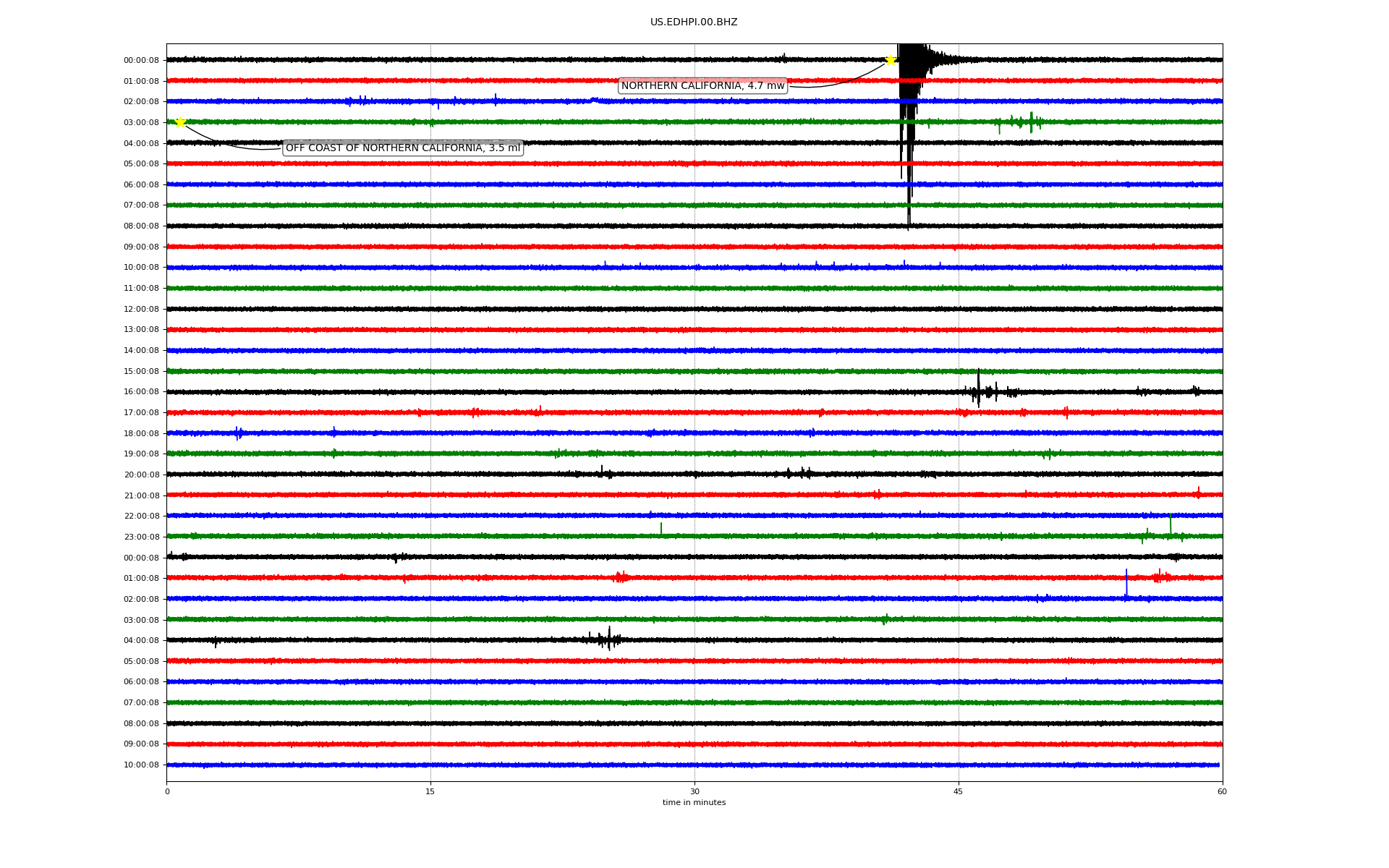Click the NORTHERN CALIFORNIA, 4.7 mw annotation
This screenshot has height=868, width=1389.
702,86
